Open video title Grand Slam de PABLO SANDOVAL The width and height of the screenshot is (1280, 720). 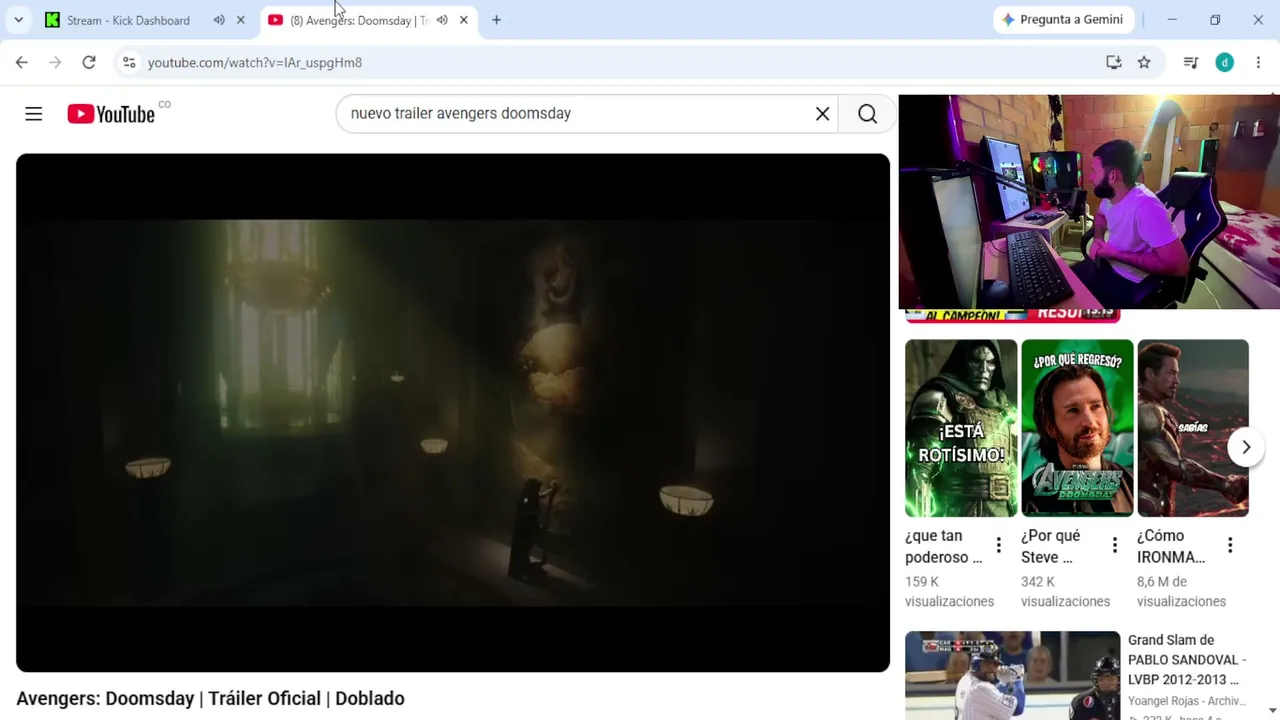pyautogui.click(x=1187, y=660)
